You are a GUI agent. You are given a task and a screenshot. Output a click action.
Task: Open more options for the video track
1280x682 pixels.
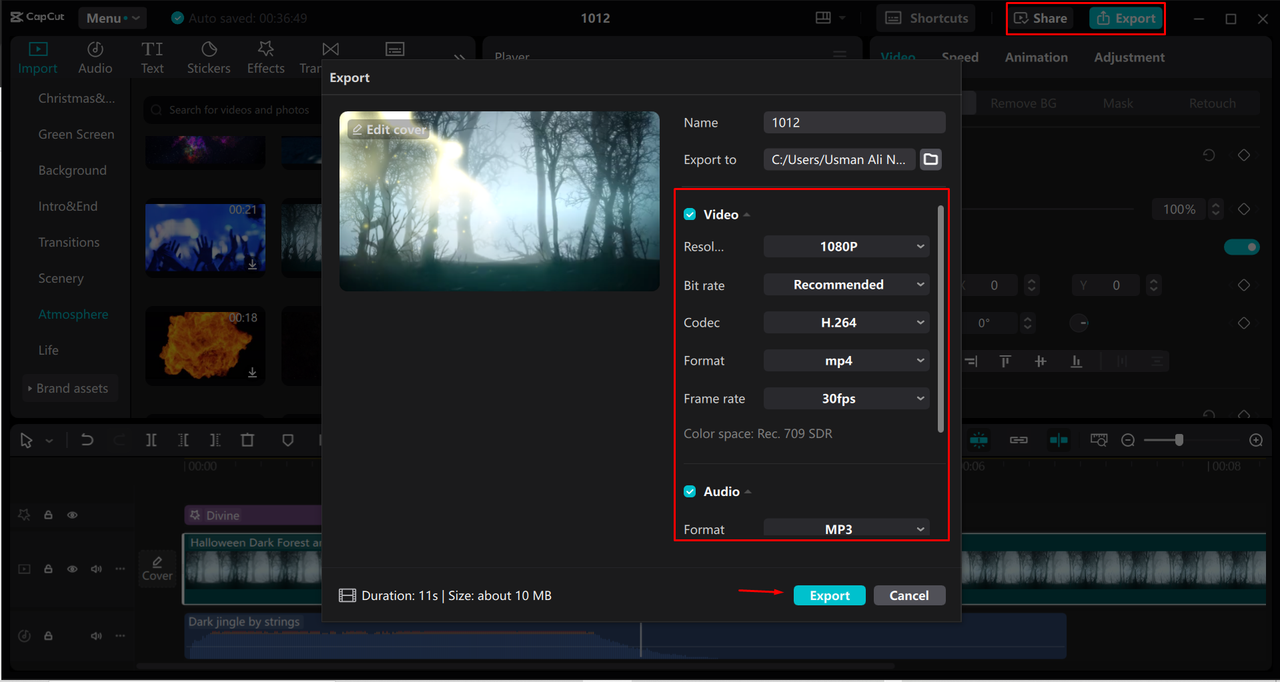120,569
